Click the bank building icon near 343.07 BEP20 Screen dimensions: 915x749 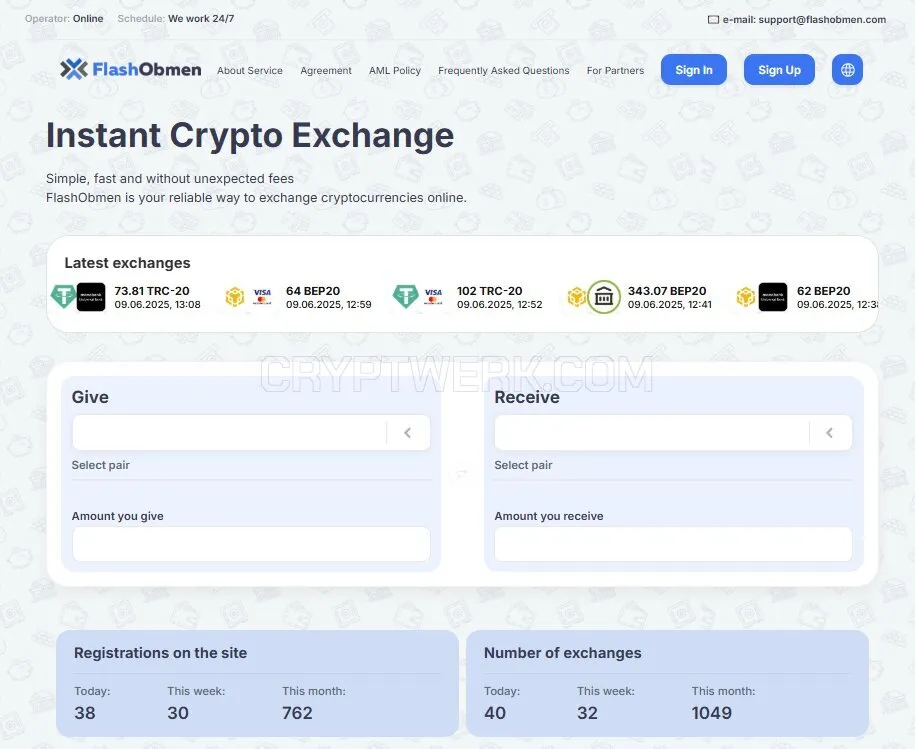[604, 297]
